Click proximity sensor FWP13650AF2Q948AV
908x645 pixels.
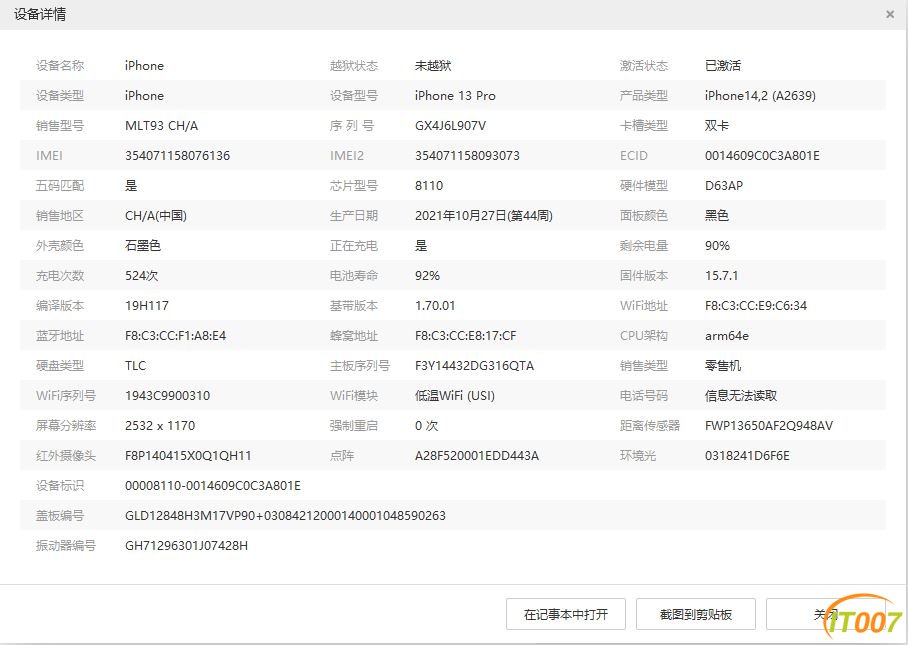(769, 427)
